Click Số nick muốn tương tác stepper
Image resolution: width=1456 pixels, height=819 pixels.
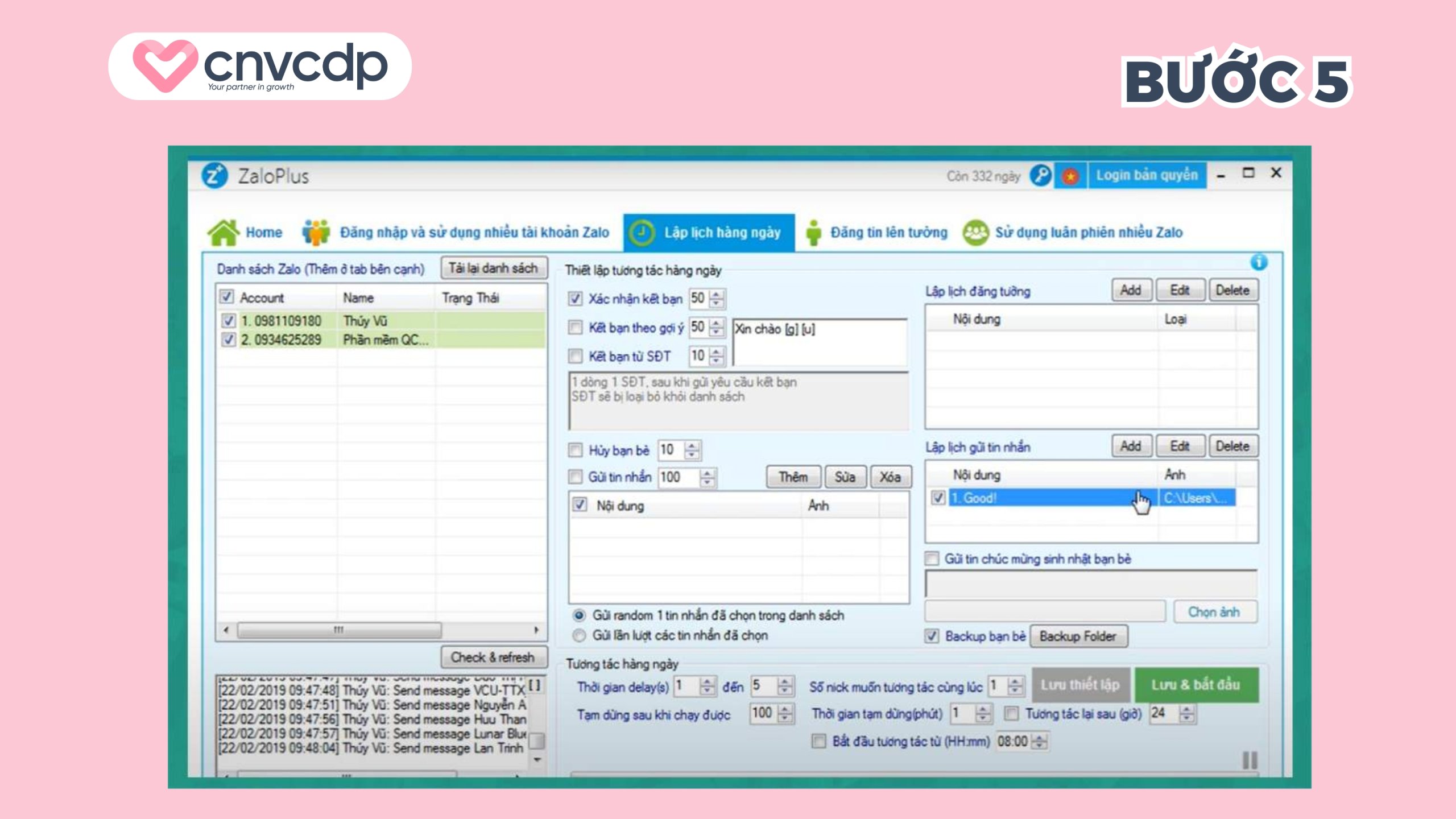point(1015,686)
